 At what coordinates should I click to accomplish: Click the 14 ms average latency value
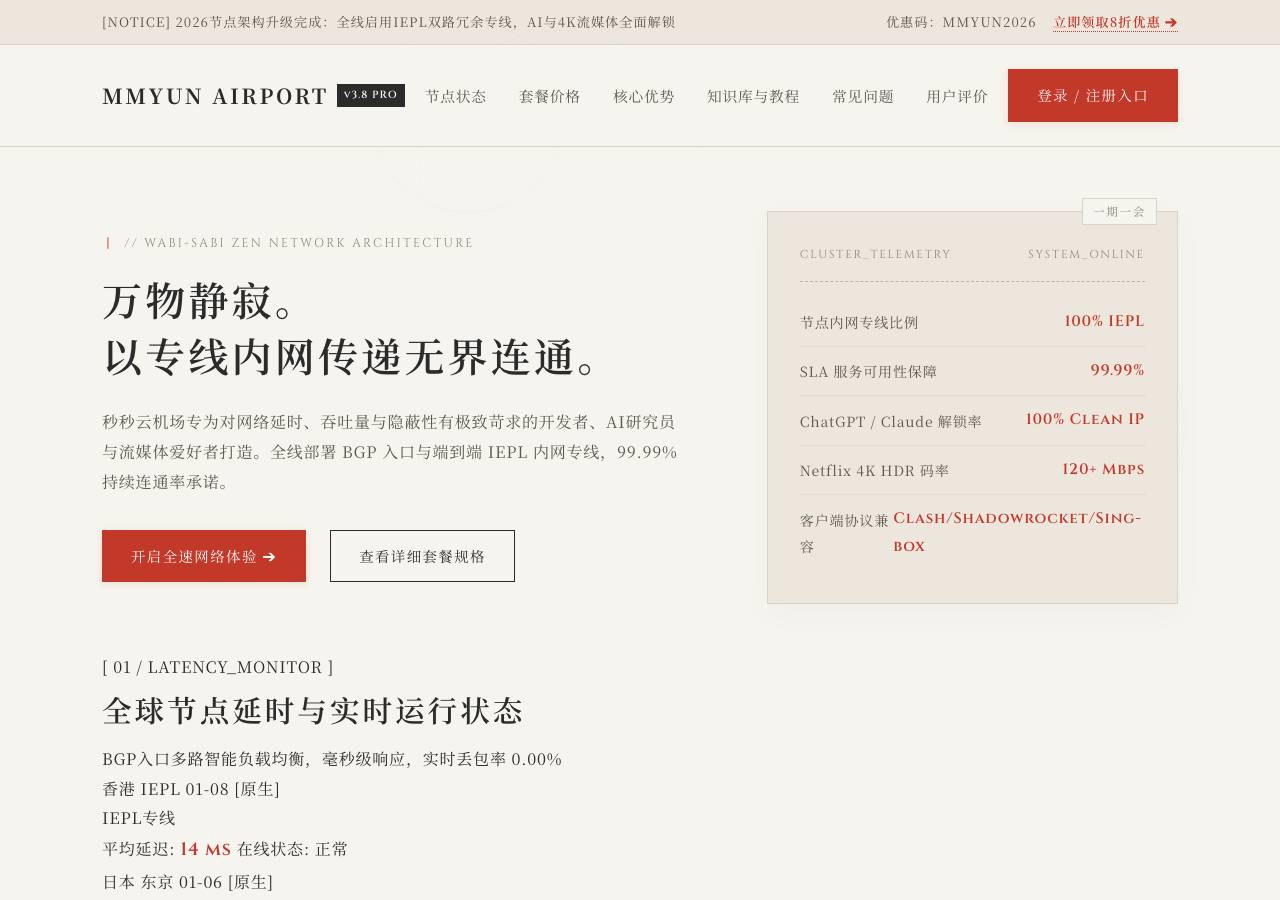coord(206,849)
